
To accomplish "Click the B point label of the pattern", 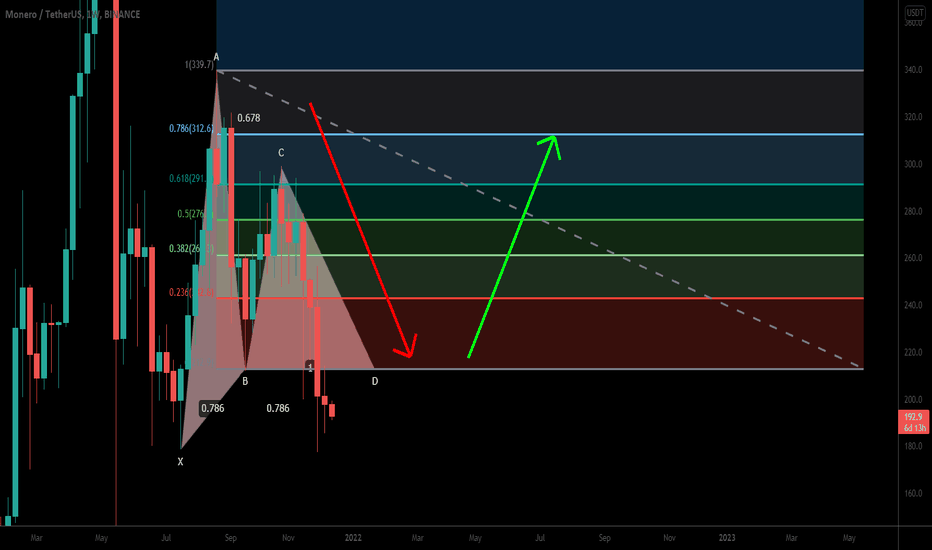I will coord(245,381).
